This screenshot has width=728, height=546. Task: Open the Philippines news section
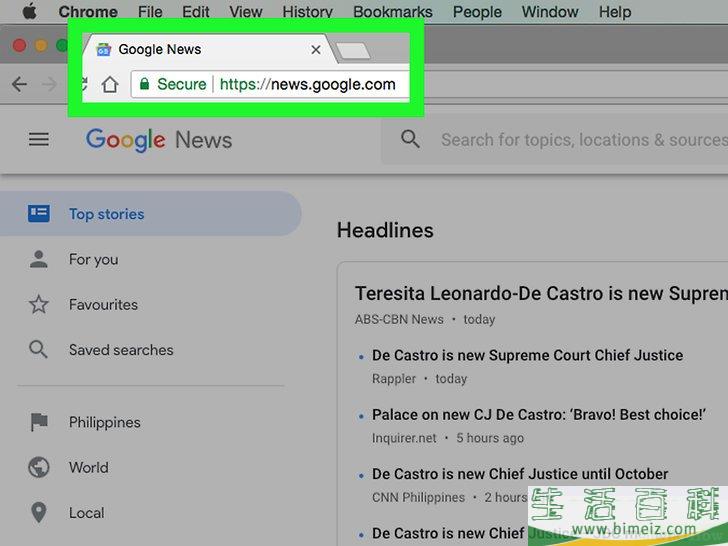tap(104, 422)
